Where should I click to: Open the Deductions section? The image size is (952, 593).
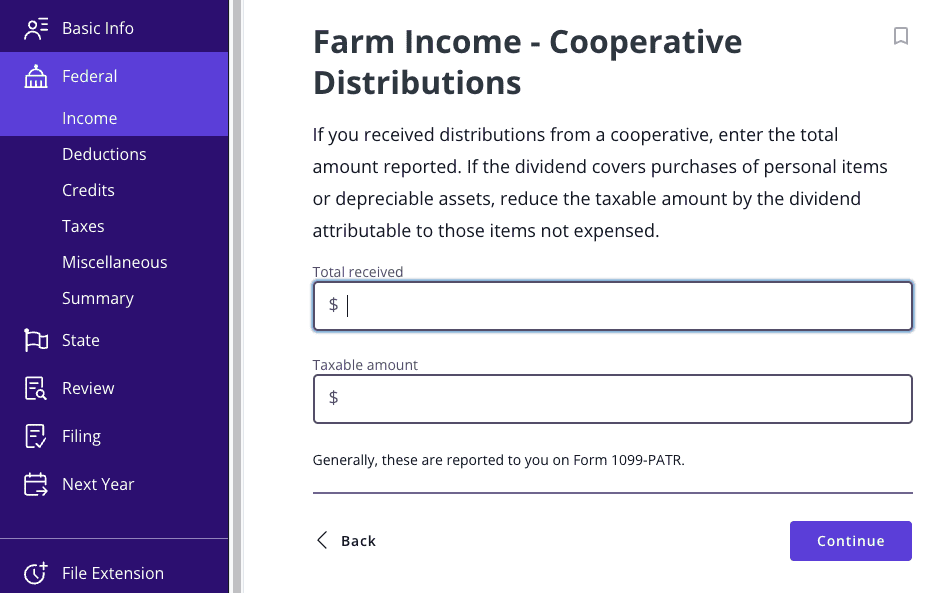point(105,154)
